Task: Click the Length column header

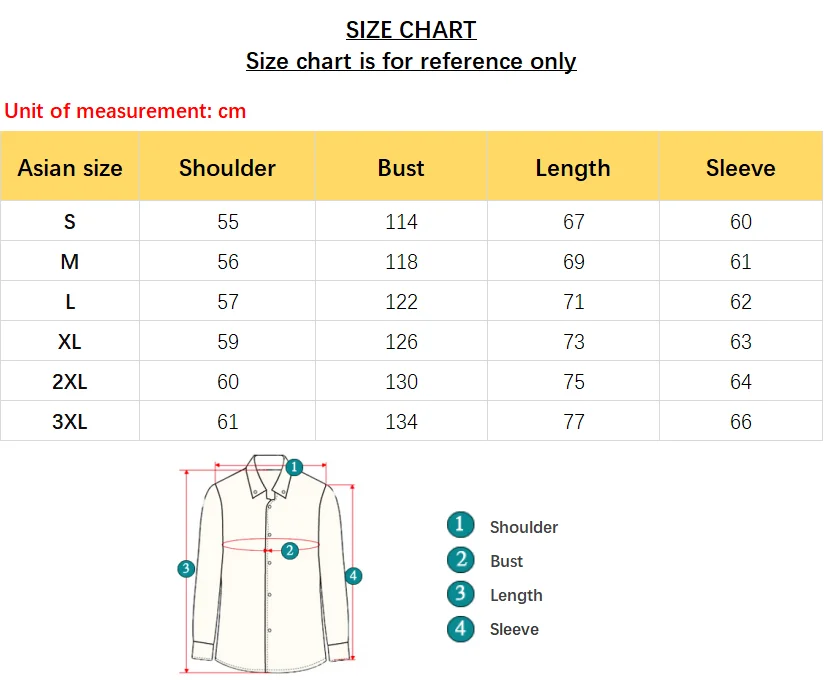Action: point(573,168)
